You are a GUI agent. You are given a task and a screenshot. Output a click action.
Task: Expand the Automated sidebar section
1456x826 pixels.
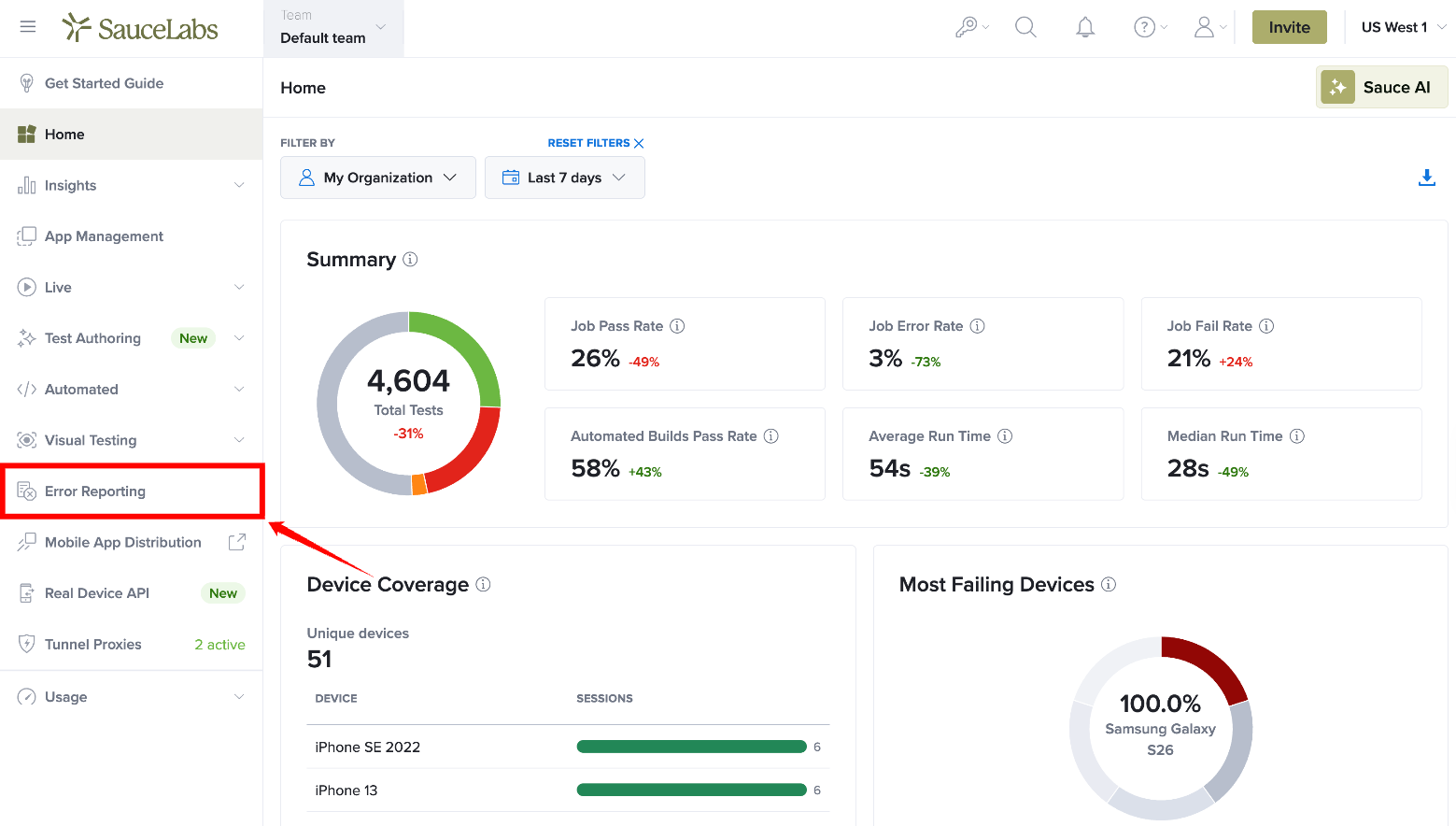(x=132, y=389)
